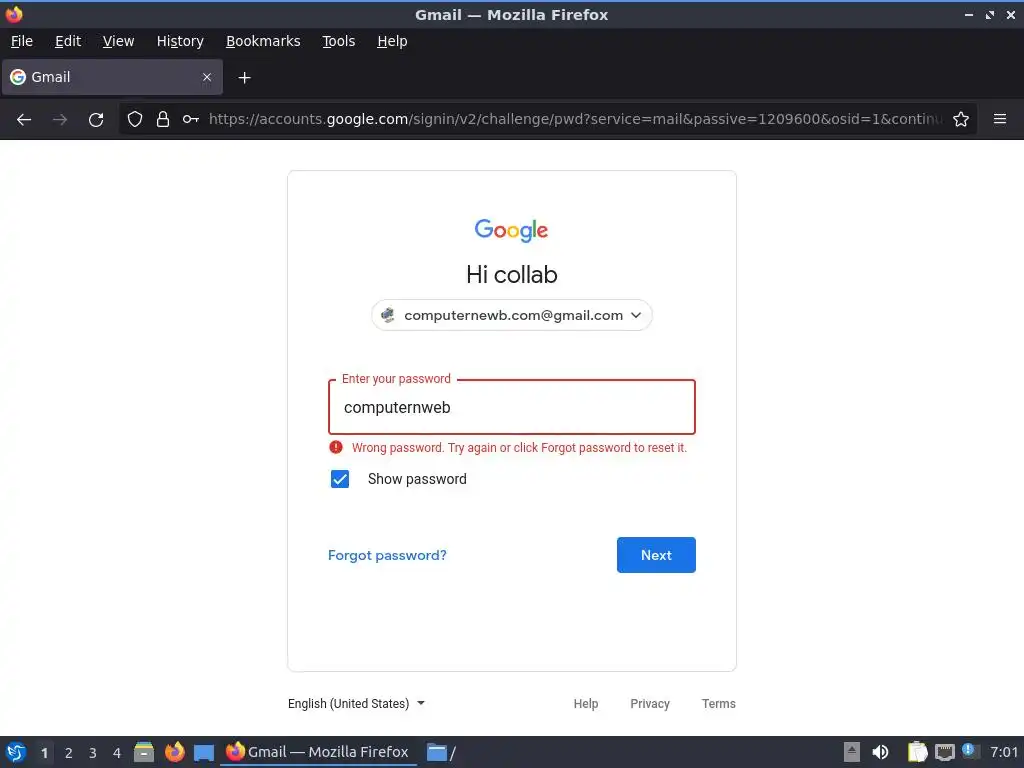
Task: Open the Terms footer link
Action: pyautogui.click(x=718, y=703)
